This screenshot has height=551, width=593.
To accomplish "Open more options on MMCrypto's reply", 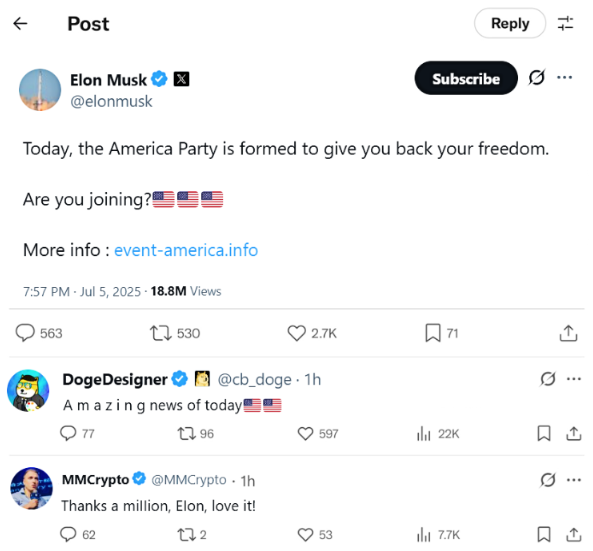I will (574, 480).
